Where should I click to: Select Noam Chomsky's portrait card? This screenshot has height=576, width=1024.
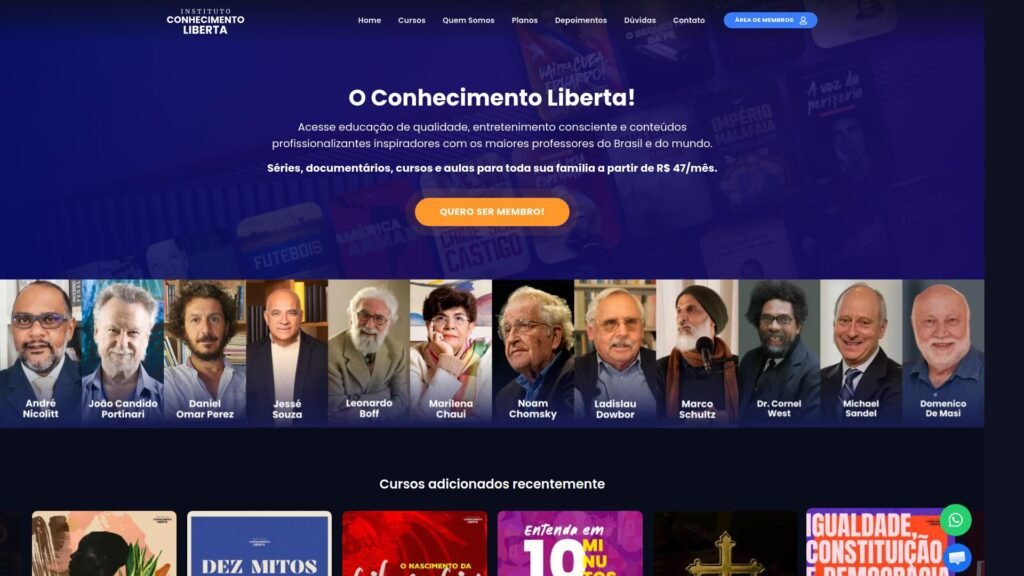click(x=533, y=353)
